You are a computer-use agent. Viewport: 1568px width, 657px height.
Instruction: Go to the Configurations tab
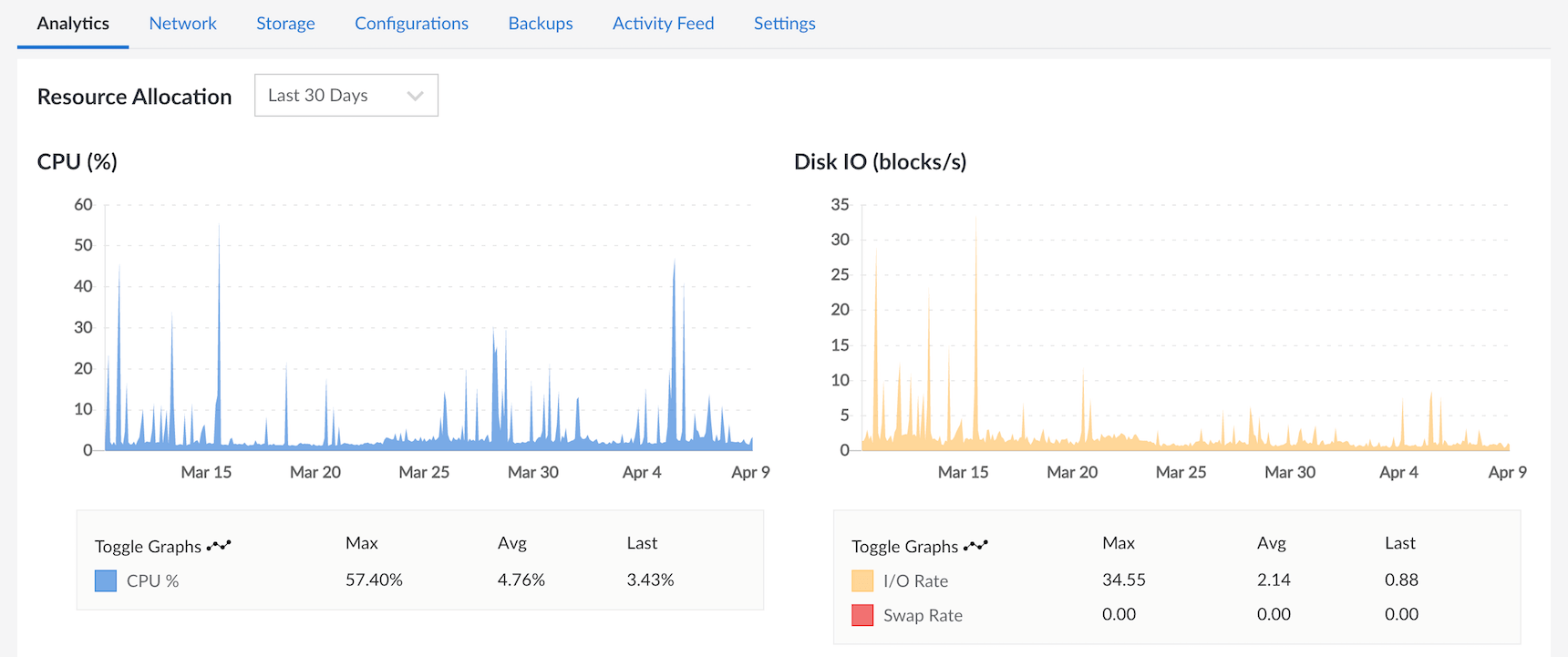[x=411, y=24]
